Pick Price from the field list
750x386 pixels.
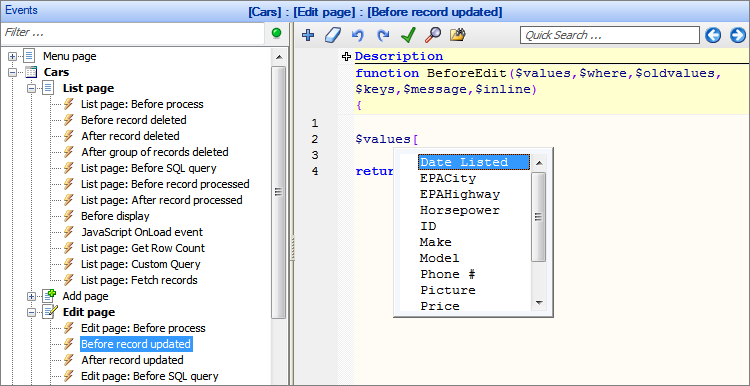pyautogui.click(x=440, y=306)
